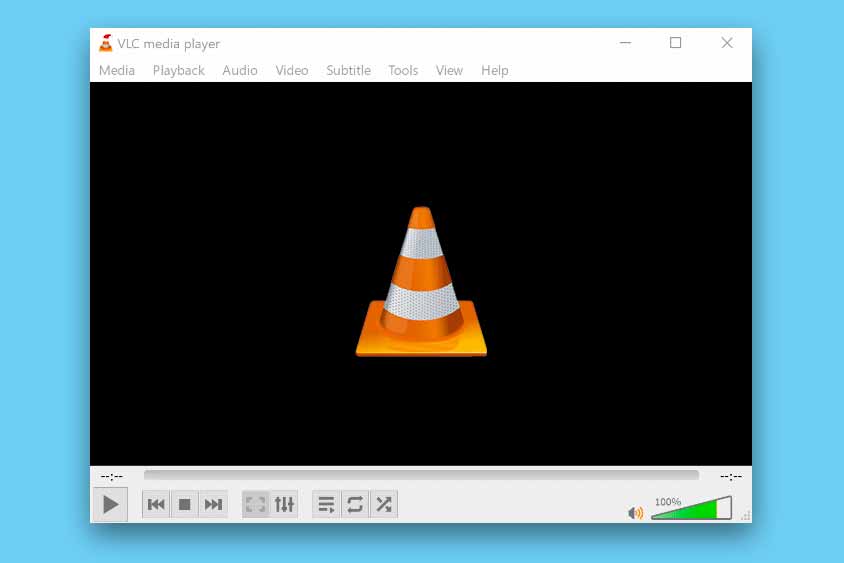Open the Audio menu
The height and width of the screenshot is (563, 844).
[x=240, y=71]
